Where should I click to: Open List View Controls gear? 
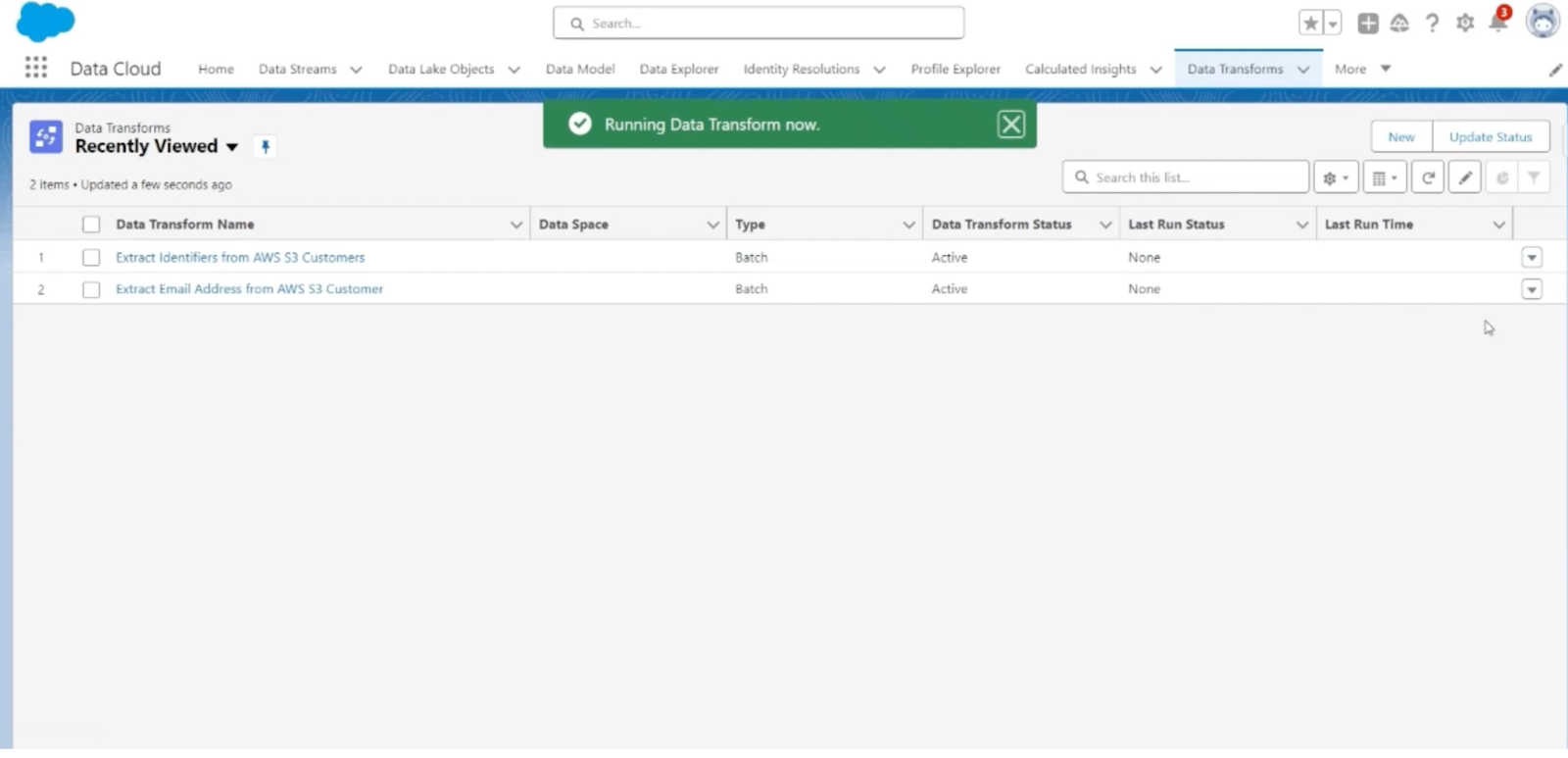point(1336,177)
